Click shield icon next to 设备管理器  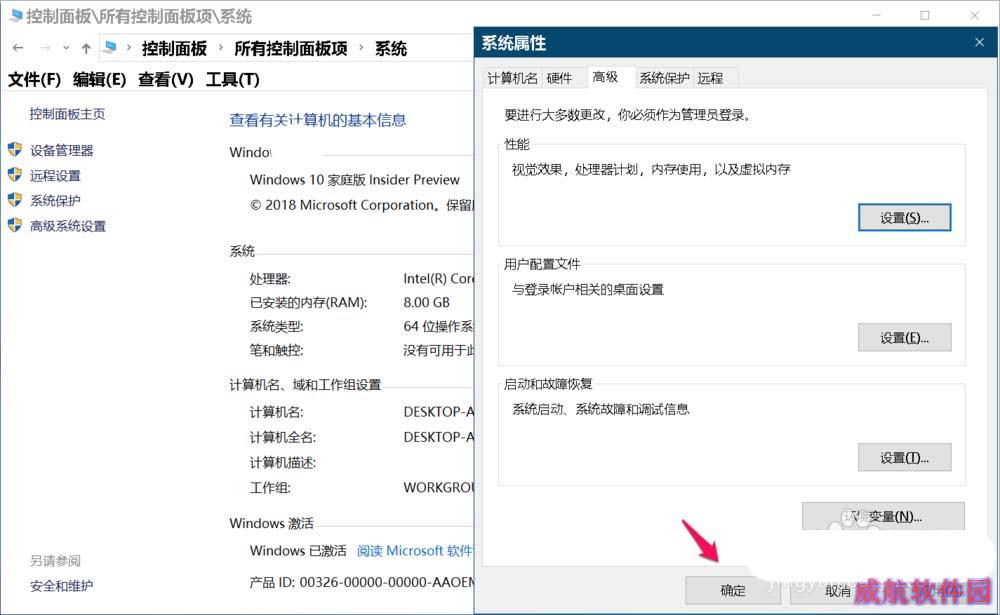[x=15, y=149]
